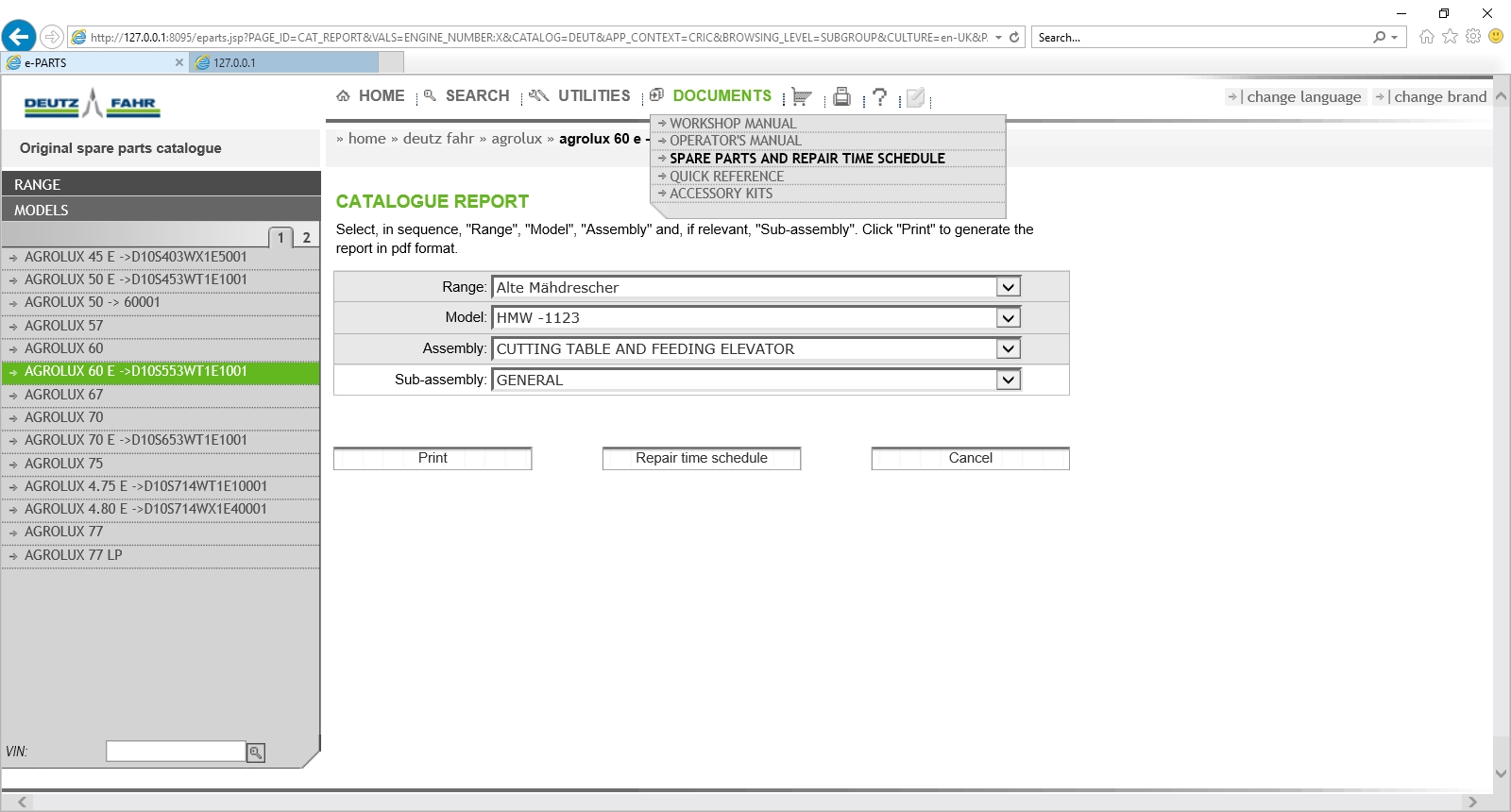This screenshot has height=812, width=1511.
Task: Select SPARE PARTS AND REPAIR TIME SCHEDULE
Action: 807,159
